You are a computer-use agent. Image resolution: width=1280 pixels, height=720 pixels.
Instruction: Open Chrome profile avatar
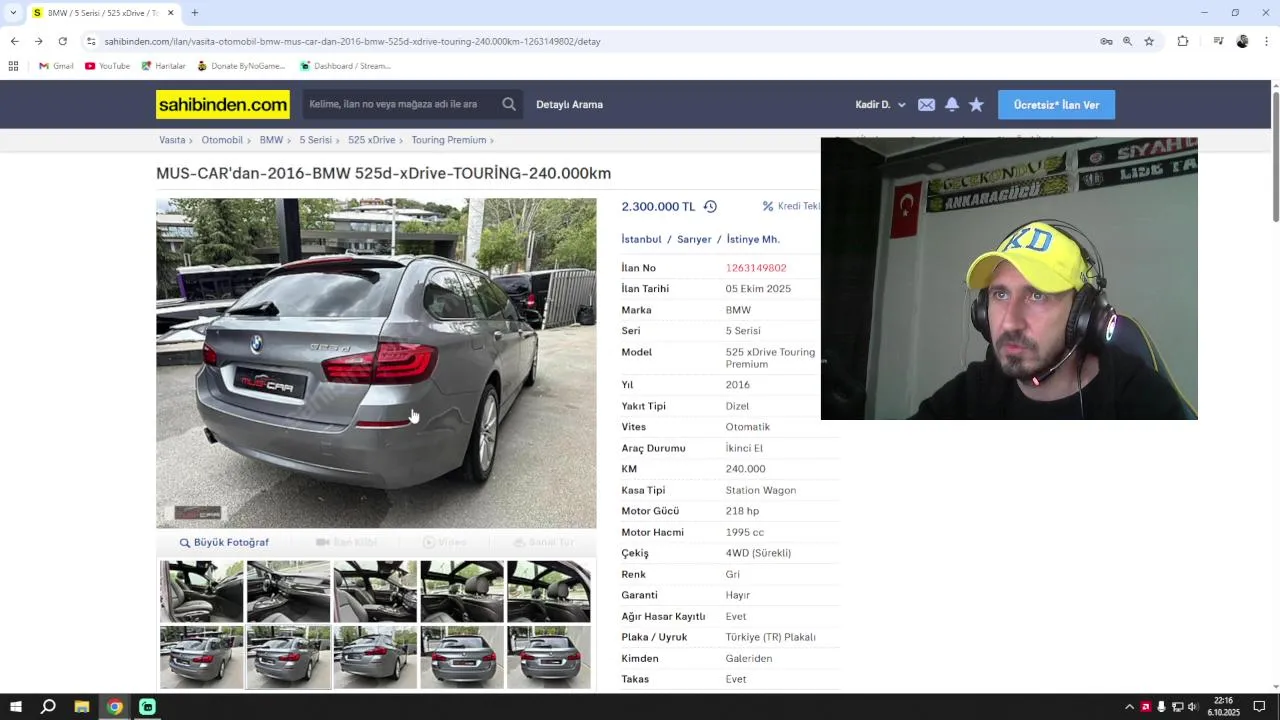1242,41
